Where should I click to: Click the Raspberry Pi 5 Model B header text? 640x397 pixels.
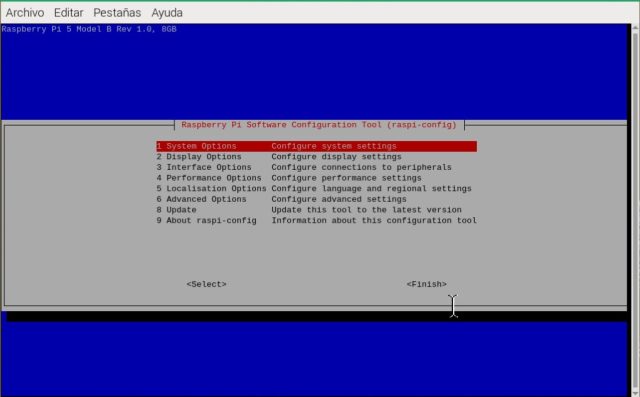pos(89,29)
